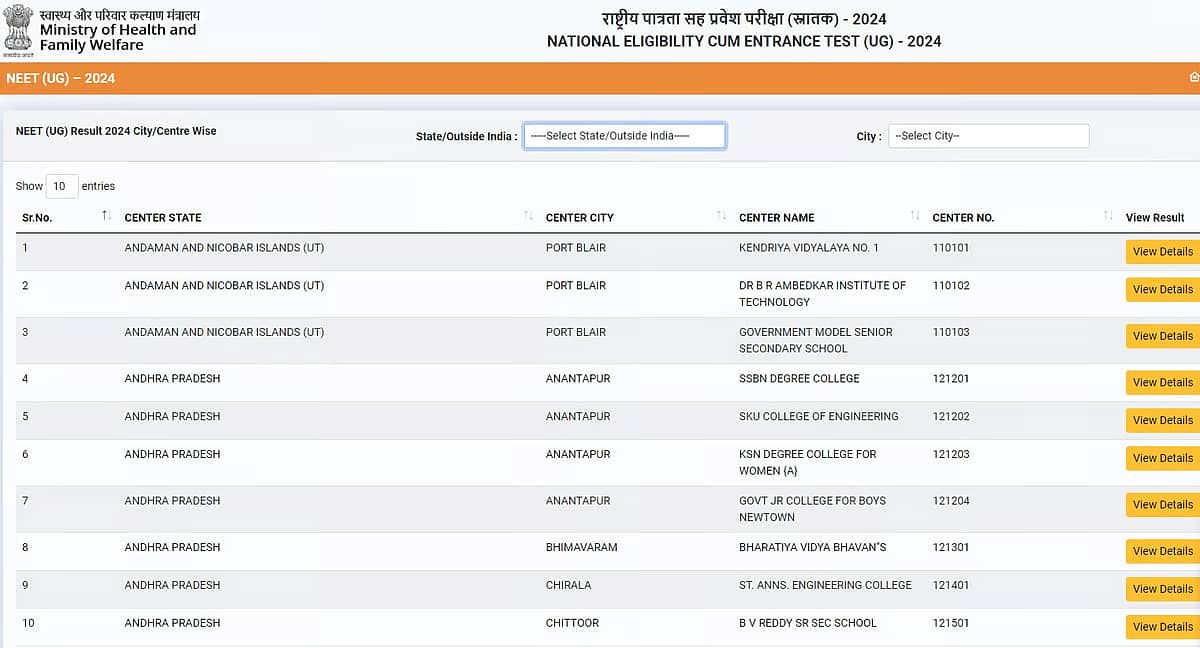View Details for Govt Jr College for Boys

point(1162,504)
